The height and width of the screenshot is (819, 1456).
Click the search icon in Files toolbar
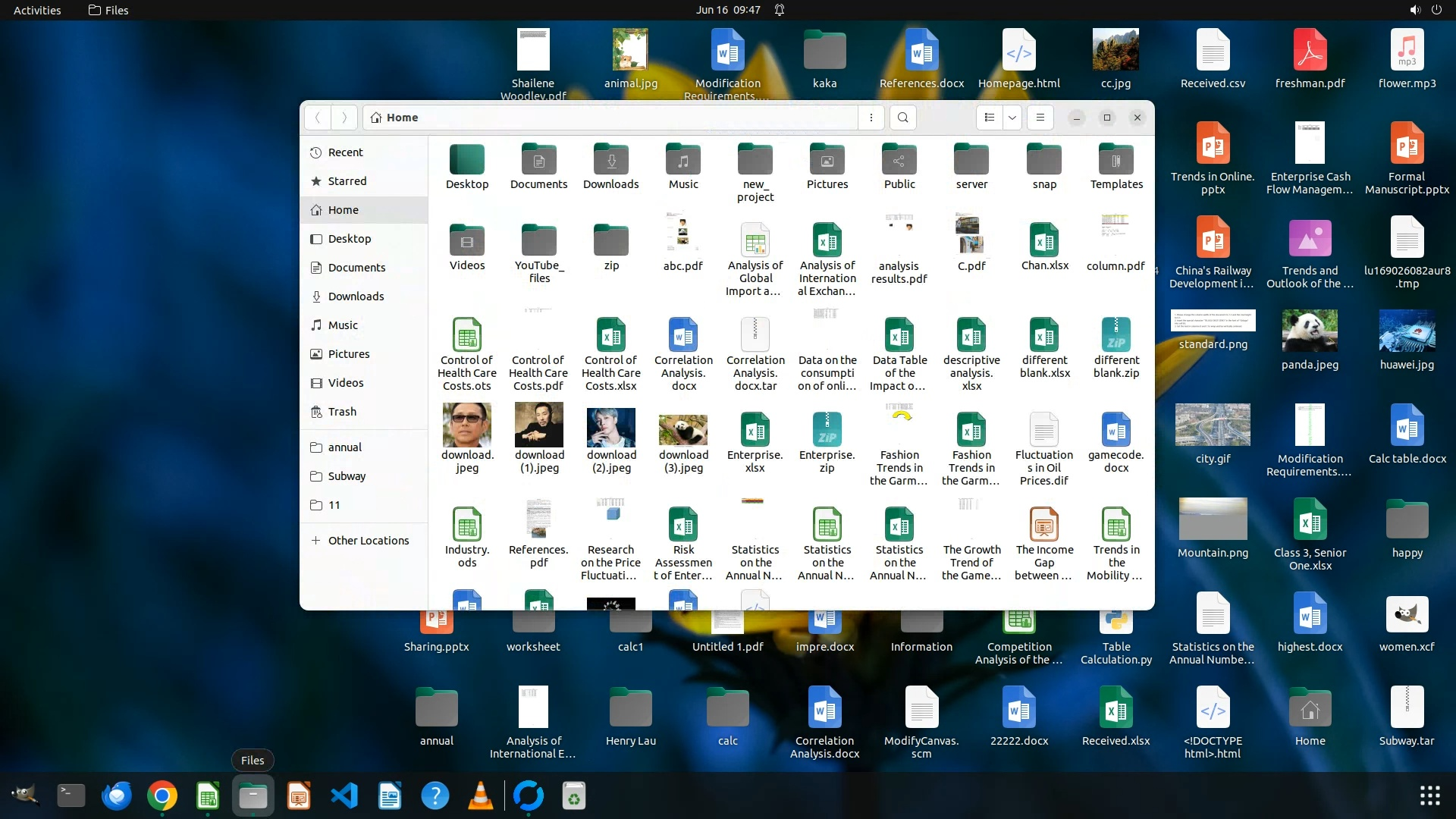point(902,118)
